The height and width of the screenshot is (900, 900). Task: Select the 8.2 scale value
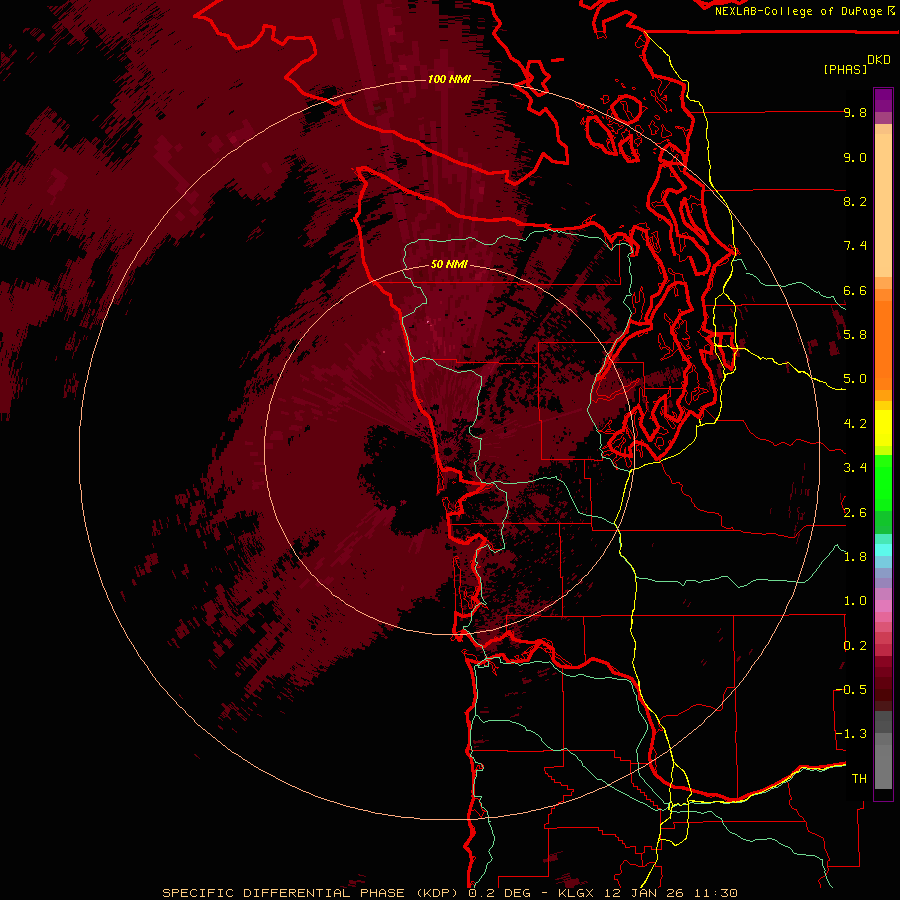855,201
